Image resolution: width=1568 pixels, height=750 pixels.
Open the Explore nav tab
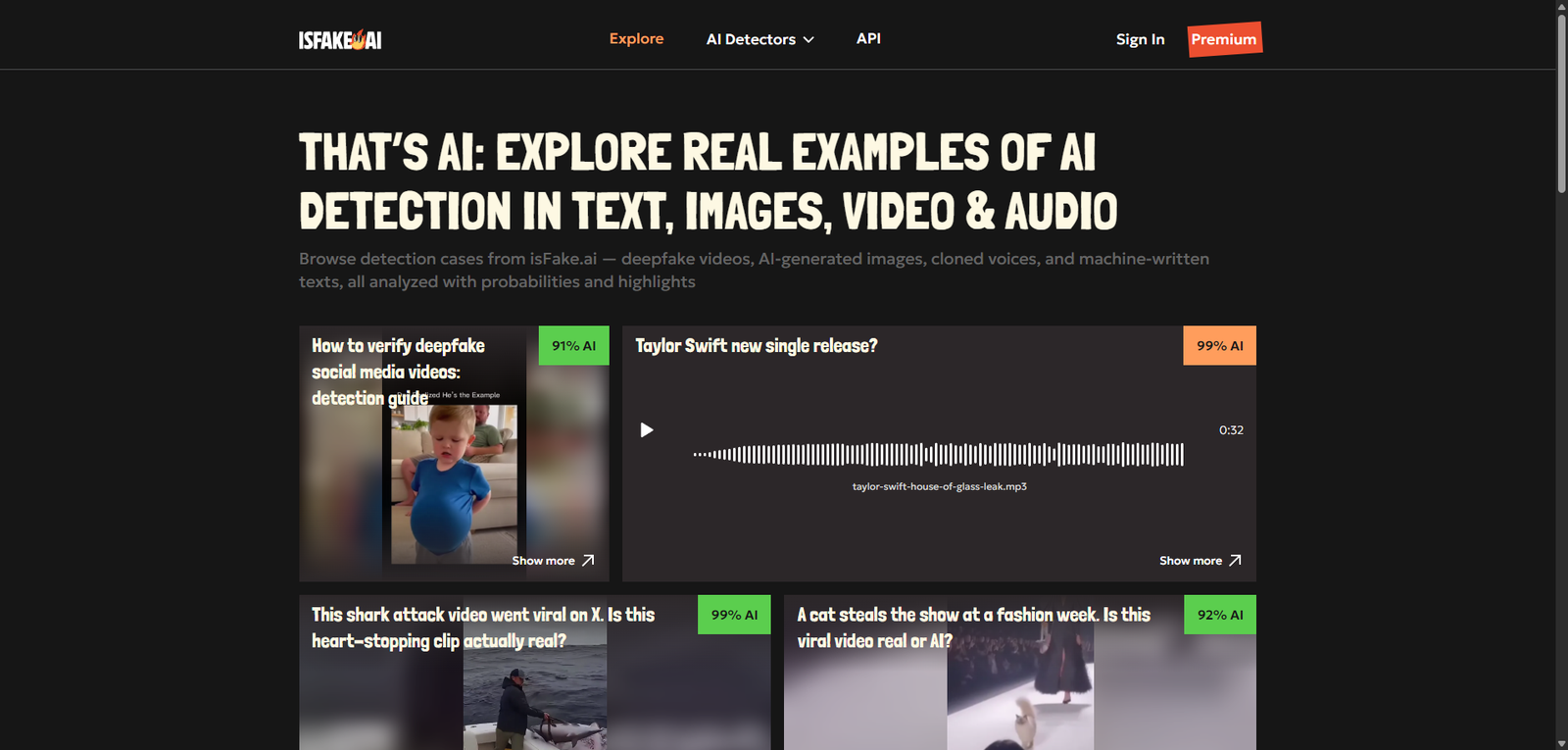pos(636,39)
